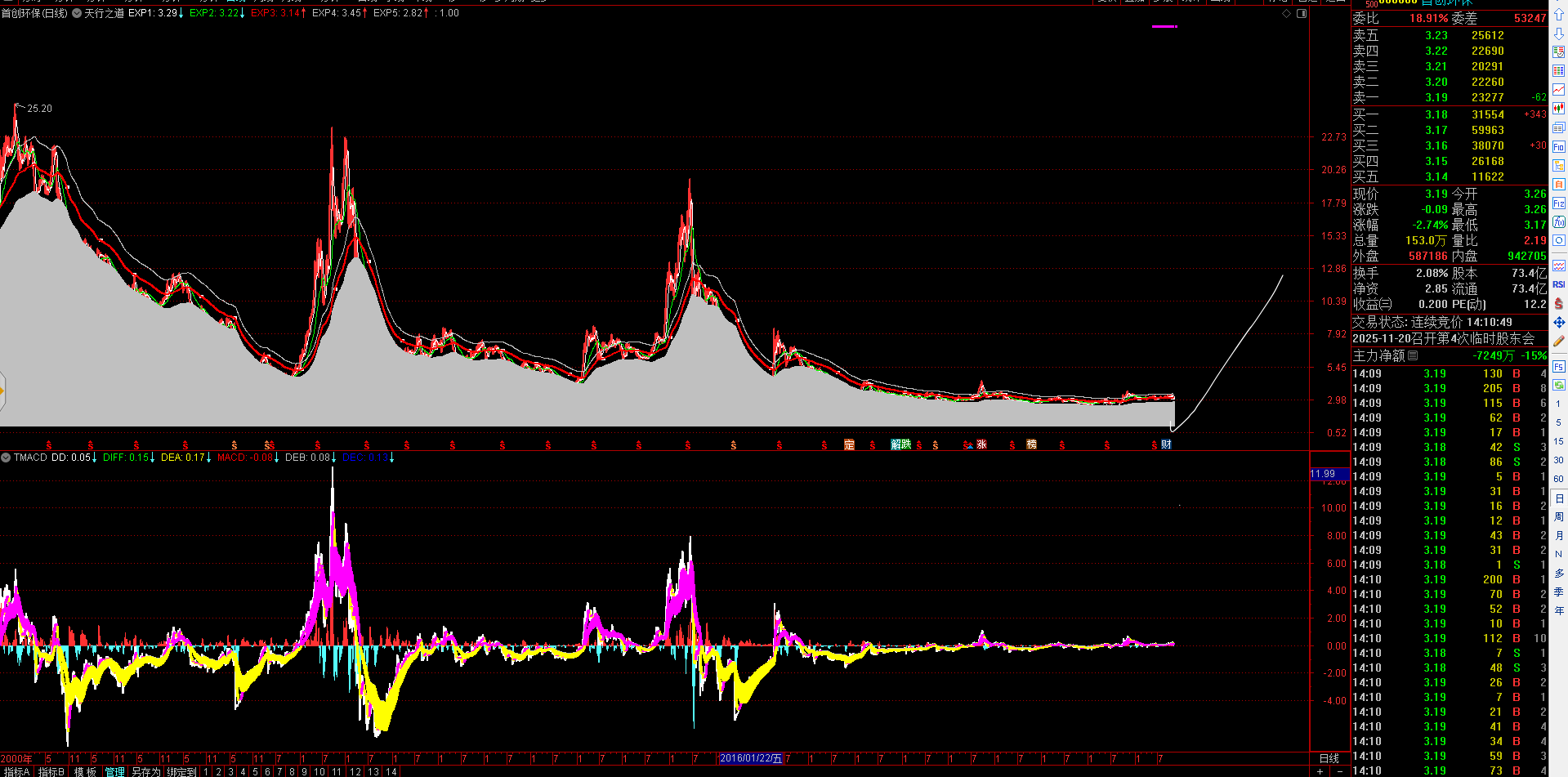
Task: Open the orange document icon in sidebar
Action: [1558, 184]
